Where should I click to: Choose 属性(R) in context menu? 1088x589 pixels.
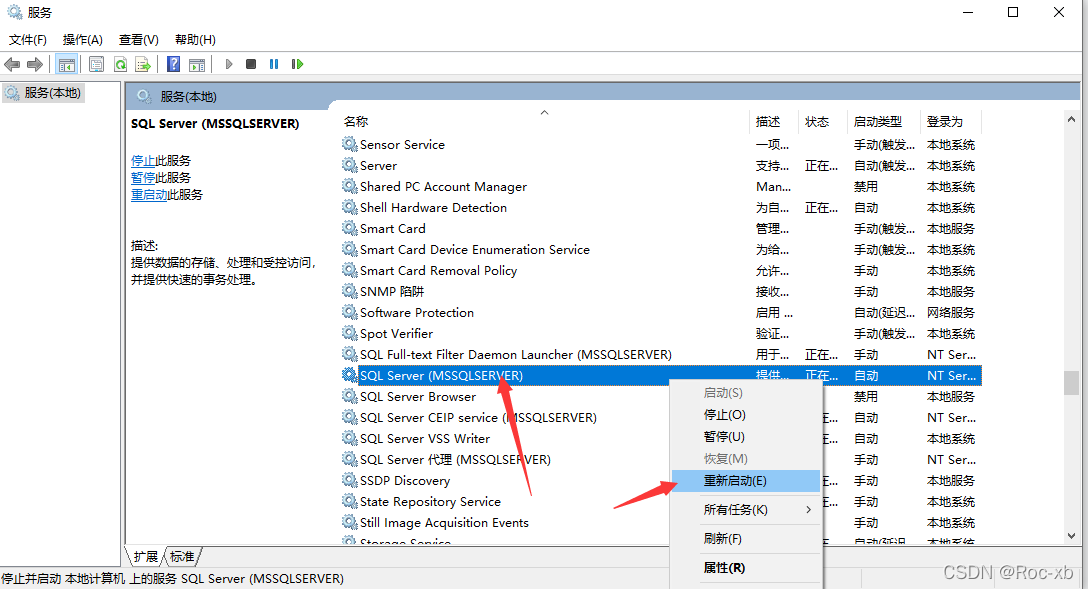746,567
